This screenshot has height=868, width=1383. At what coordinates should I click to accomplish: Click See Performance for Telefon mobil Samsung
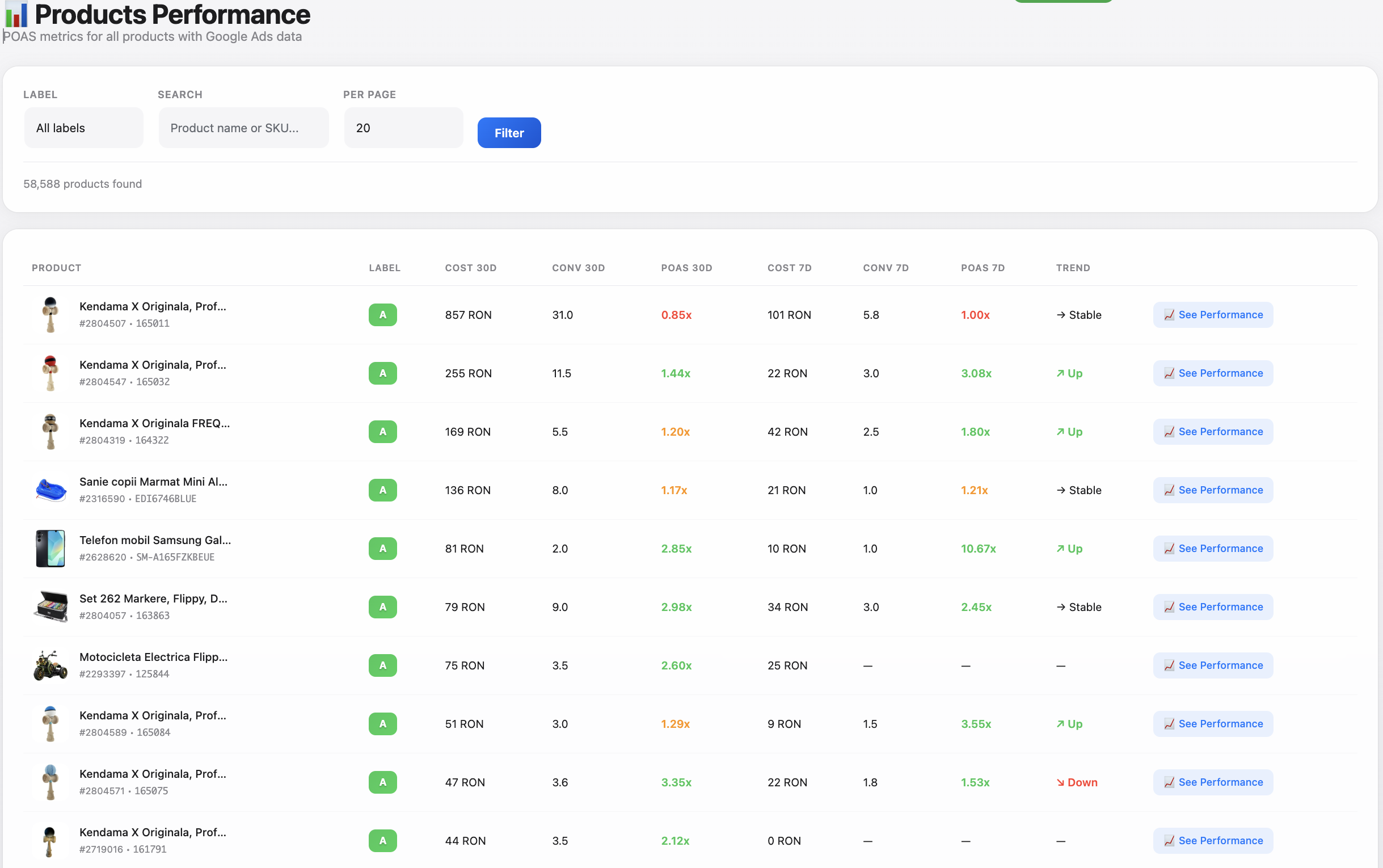1213,548
